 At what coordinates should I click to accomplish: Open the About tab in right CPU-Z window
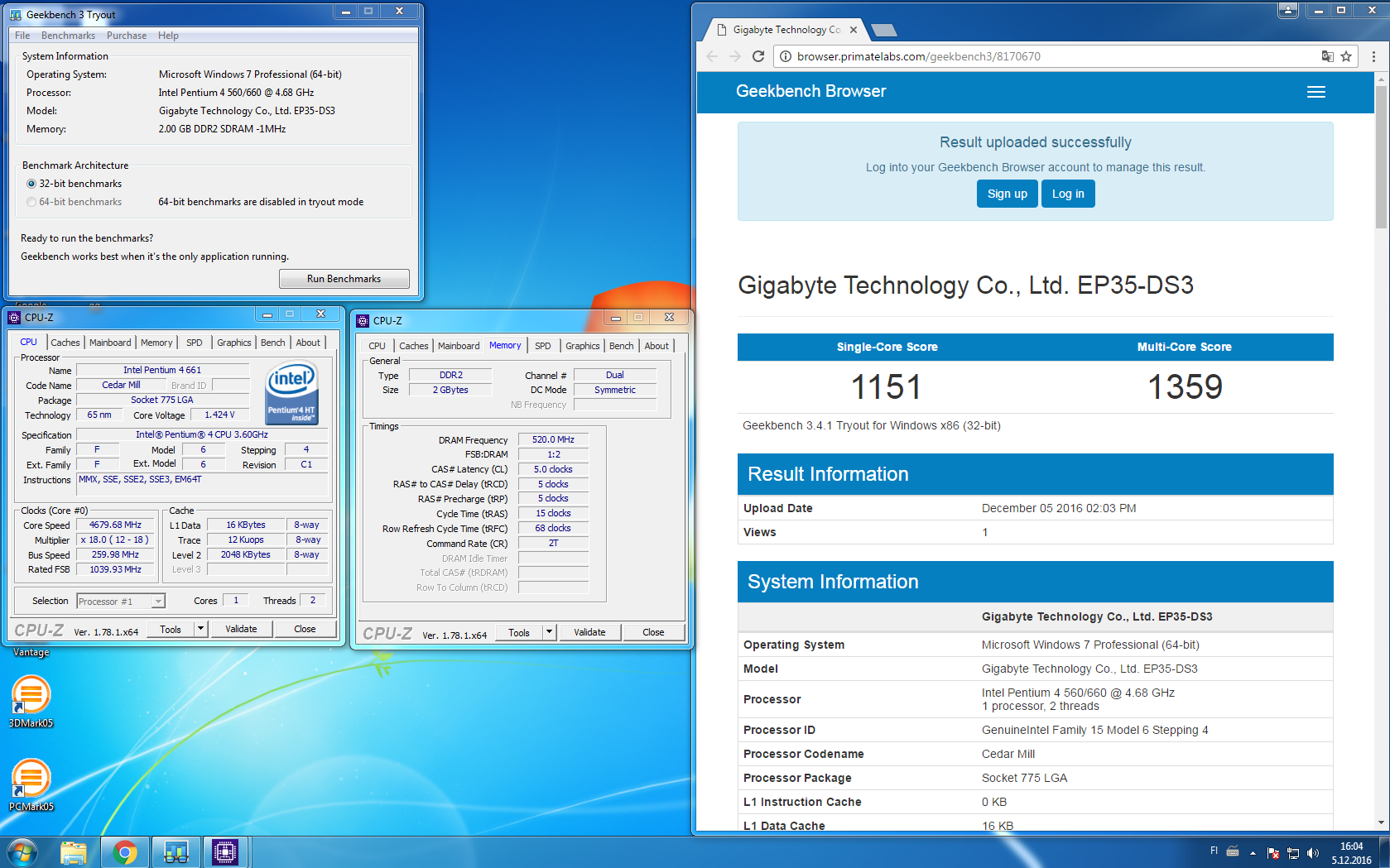657,346
